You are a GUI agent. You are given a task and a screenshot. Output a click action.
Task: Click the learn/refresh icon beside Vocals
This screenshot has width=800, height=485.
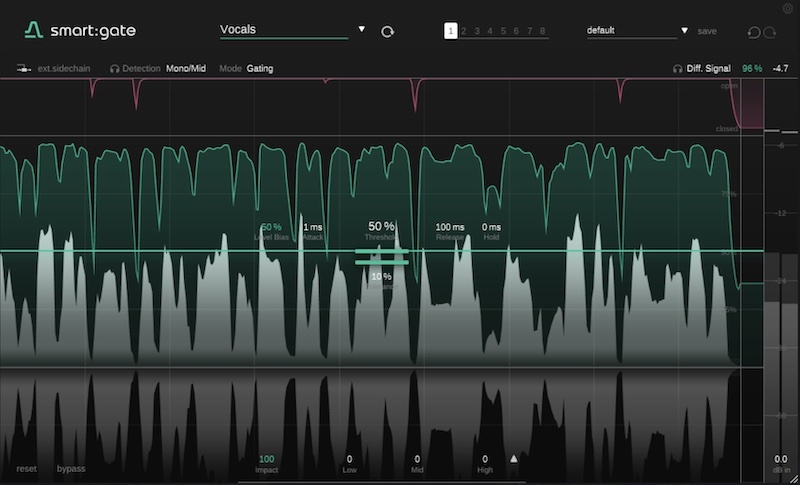[x=388, y=32]
